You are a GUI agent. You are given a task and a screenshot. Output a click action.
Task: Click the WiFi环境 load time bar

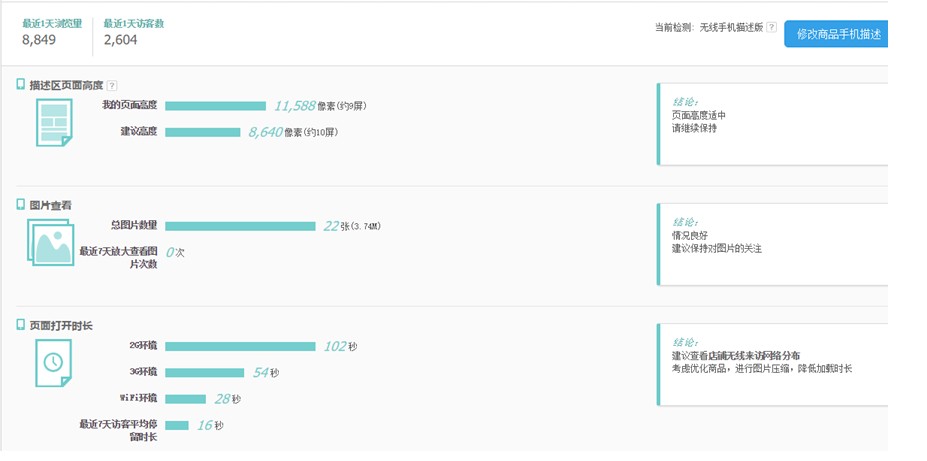(185, 399)
